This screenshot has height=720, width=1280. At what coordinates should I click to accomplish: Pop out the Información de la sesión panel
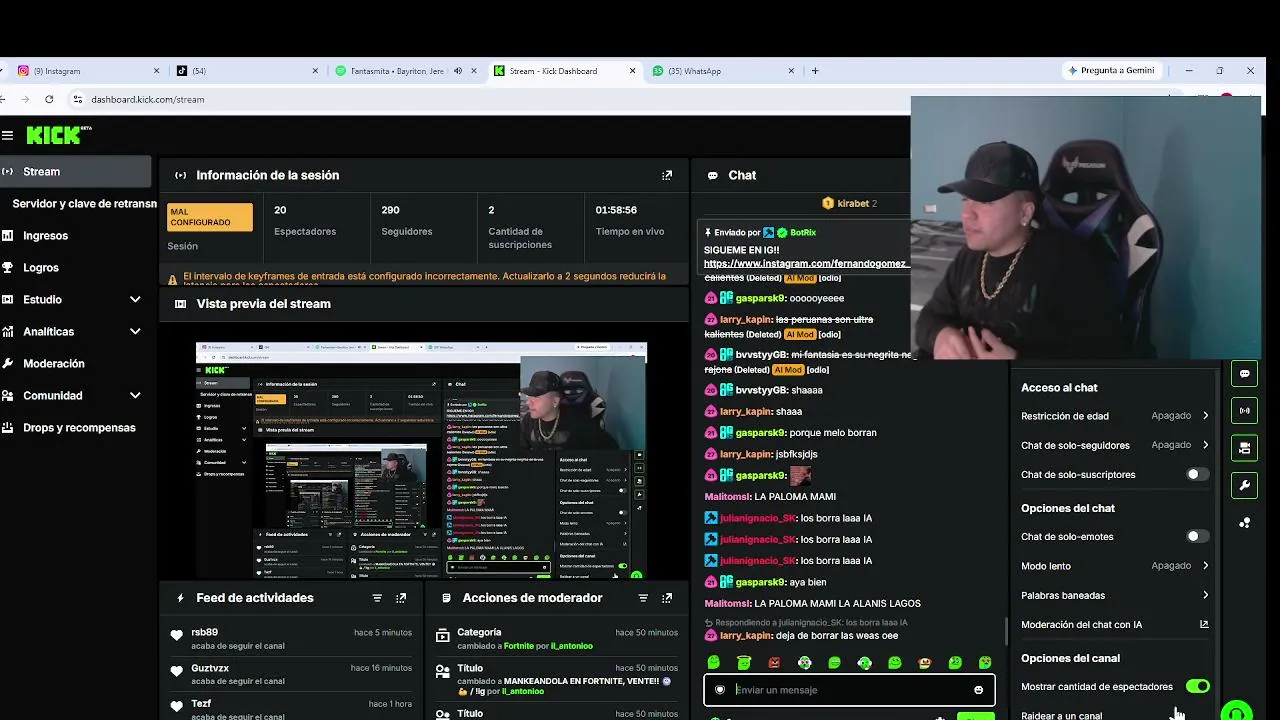(667, 175)
